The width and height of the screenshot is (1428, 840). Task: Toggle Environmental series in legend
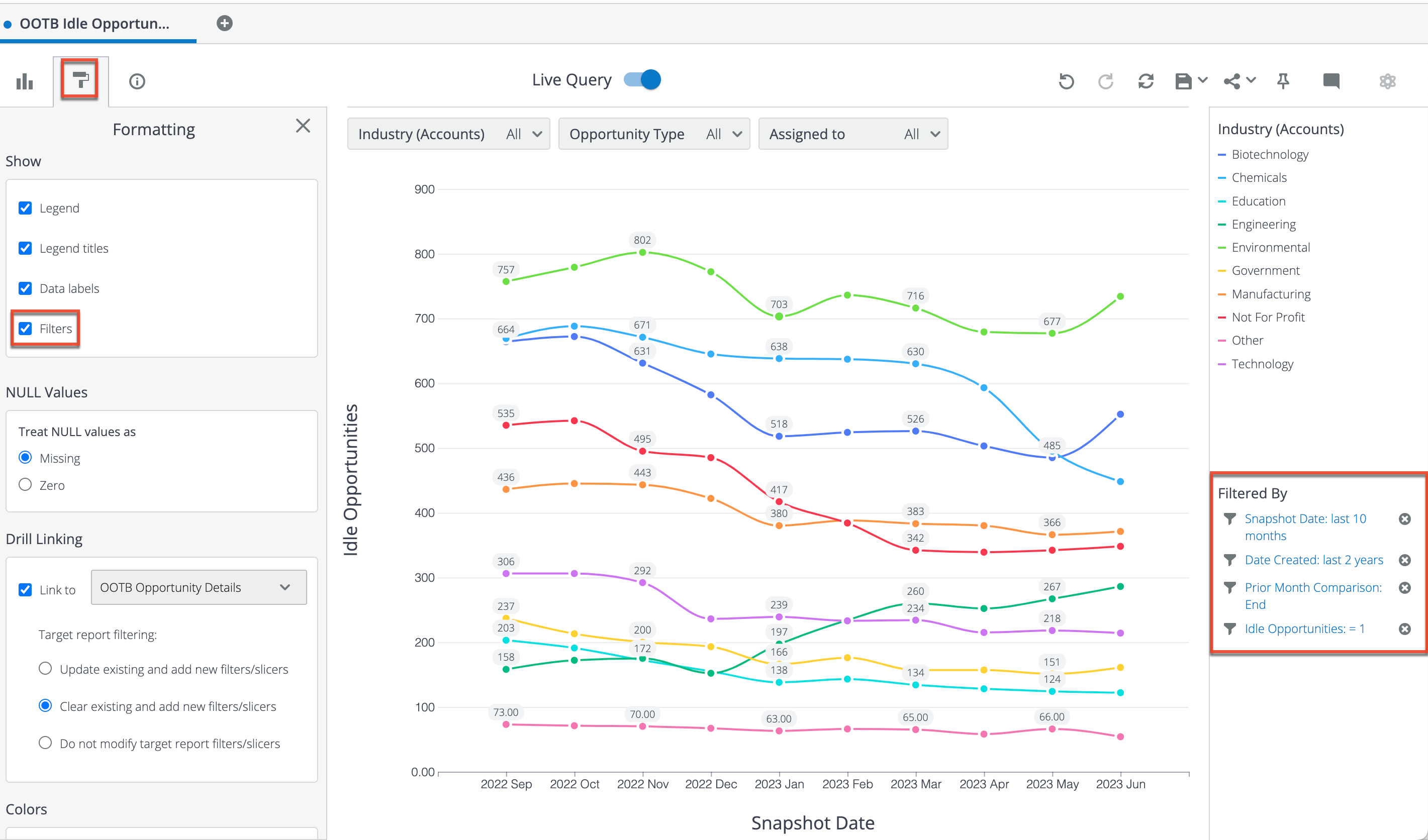[1264, 248]
